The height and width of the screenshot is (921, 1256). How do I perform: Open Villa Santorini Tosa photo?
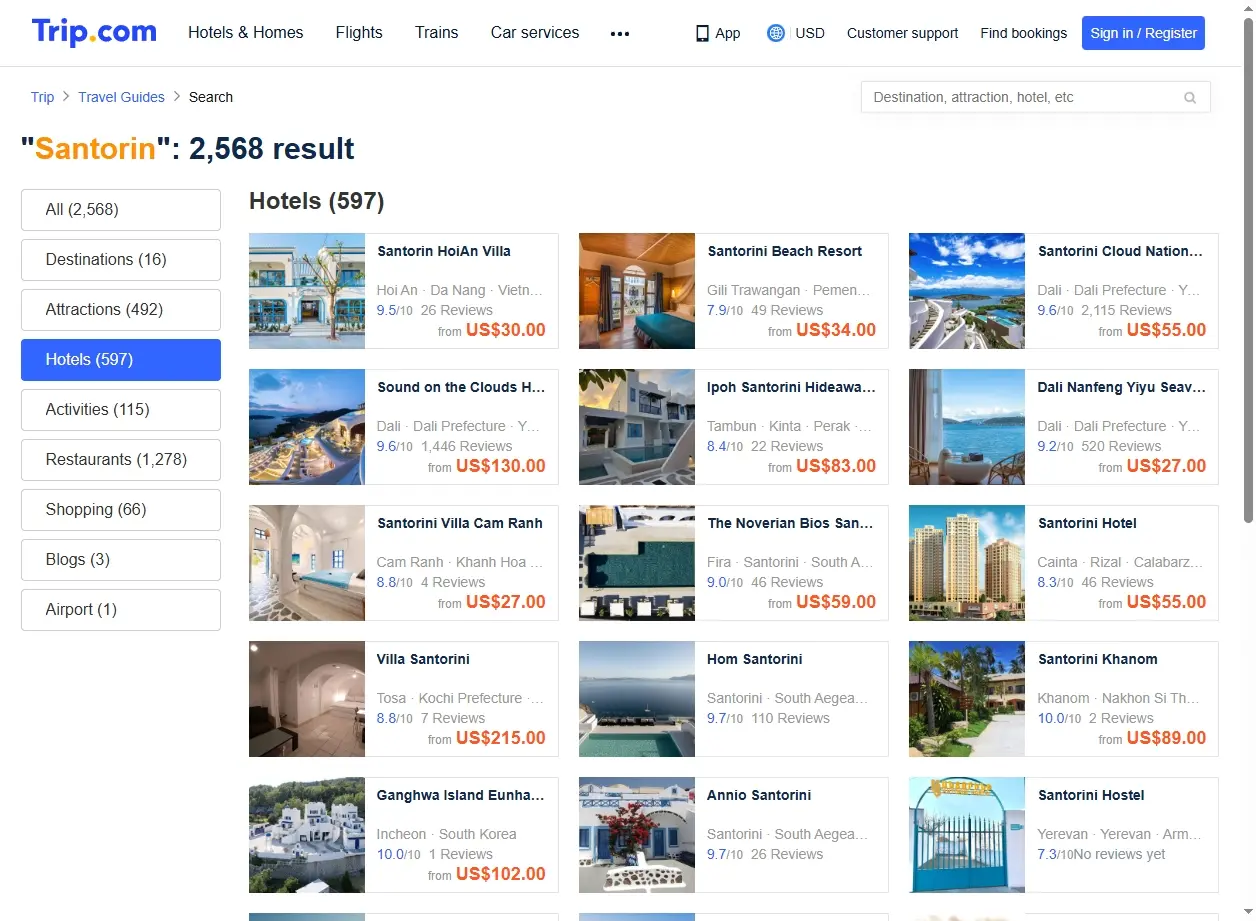pos(307,699)
